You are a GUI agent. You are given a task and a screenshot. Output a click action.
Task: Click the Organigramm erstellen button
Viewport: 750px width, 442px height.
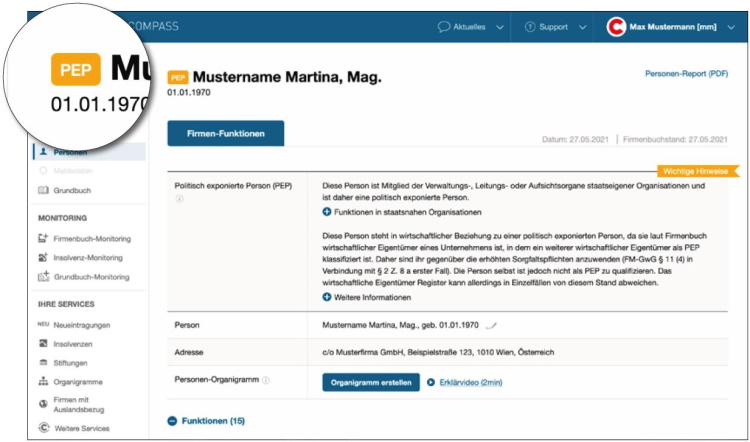370,382
